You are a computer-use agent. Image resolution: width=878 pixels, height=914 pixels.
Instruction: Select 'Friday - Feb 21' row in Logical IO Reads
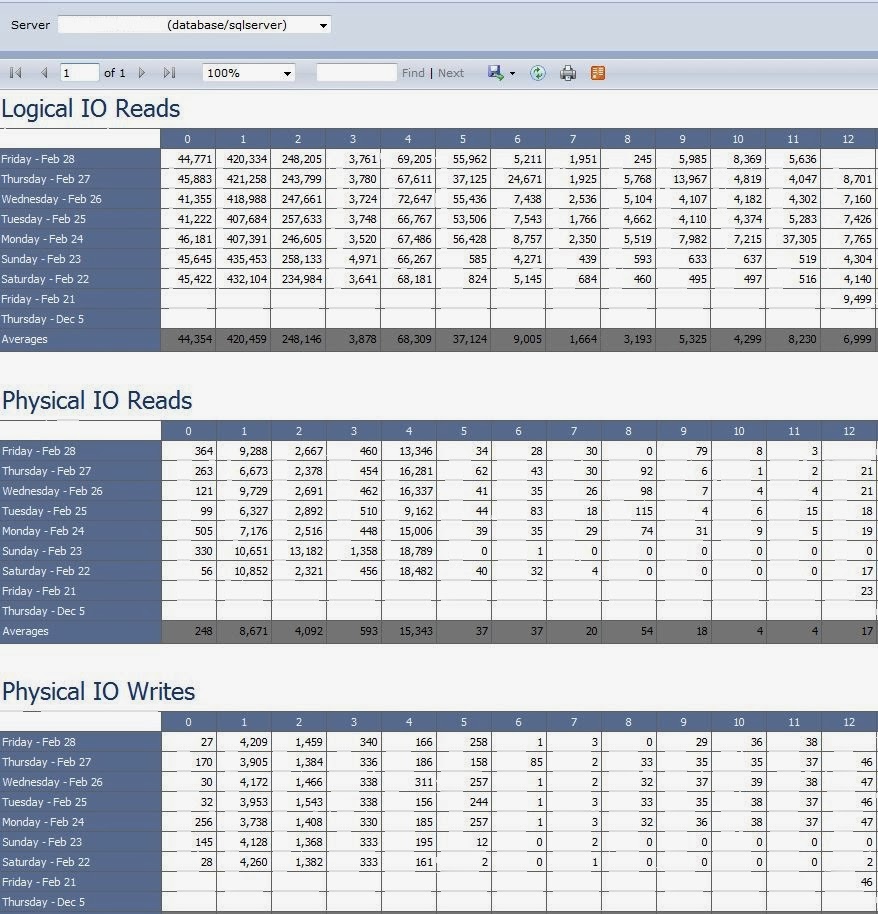pos(80,299)
